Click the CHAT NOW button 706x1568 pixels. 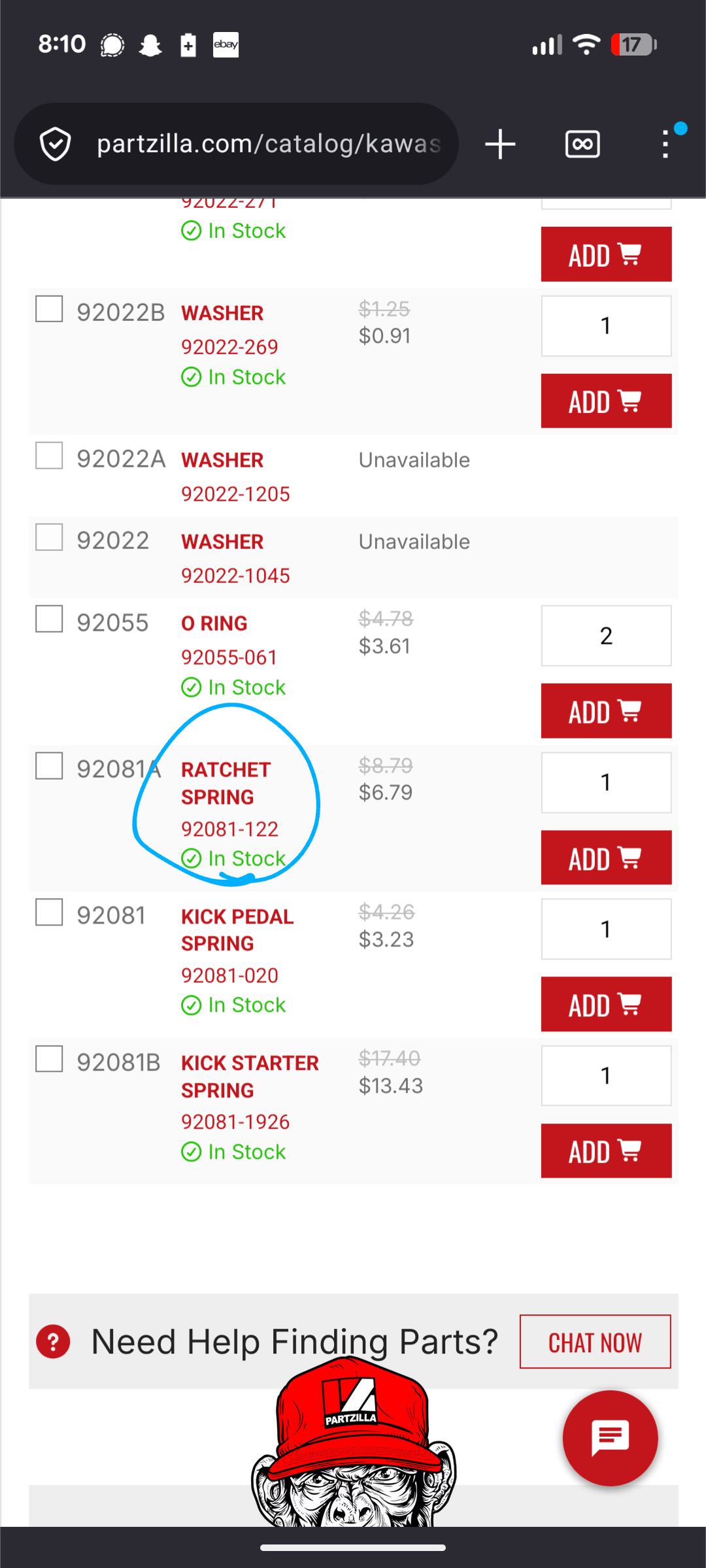coord(595,1342)
